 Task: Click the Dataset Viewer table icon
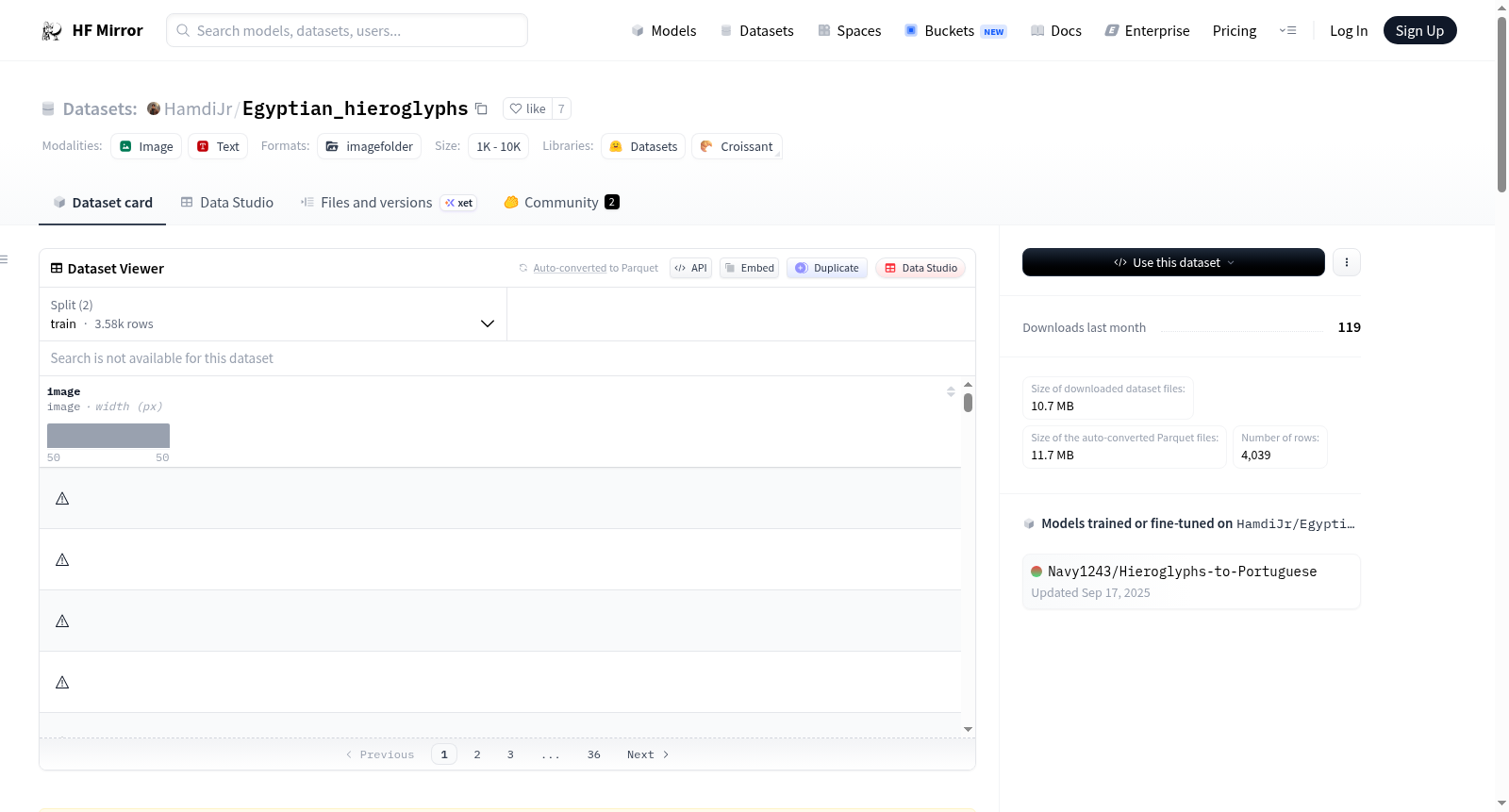[57, 269]
